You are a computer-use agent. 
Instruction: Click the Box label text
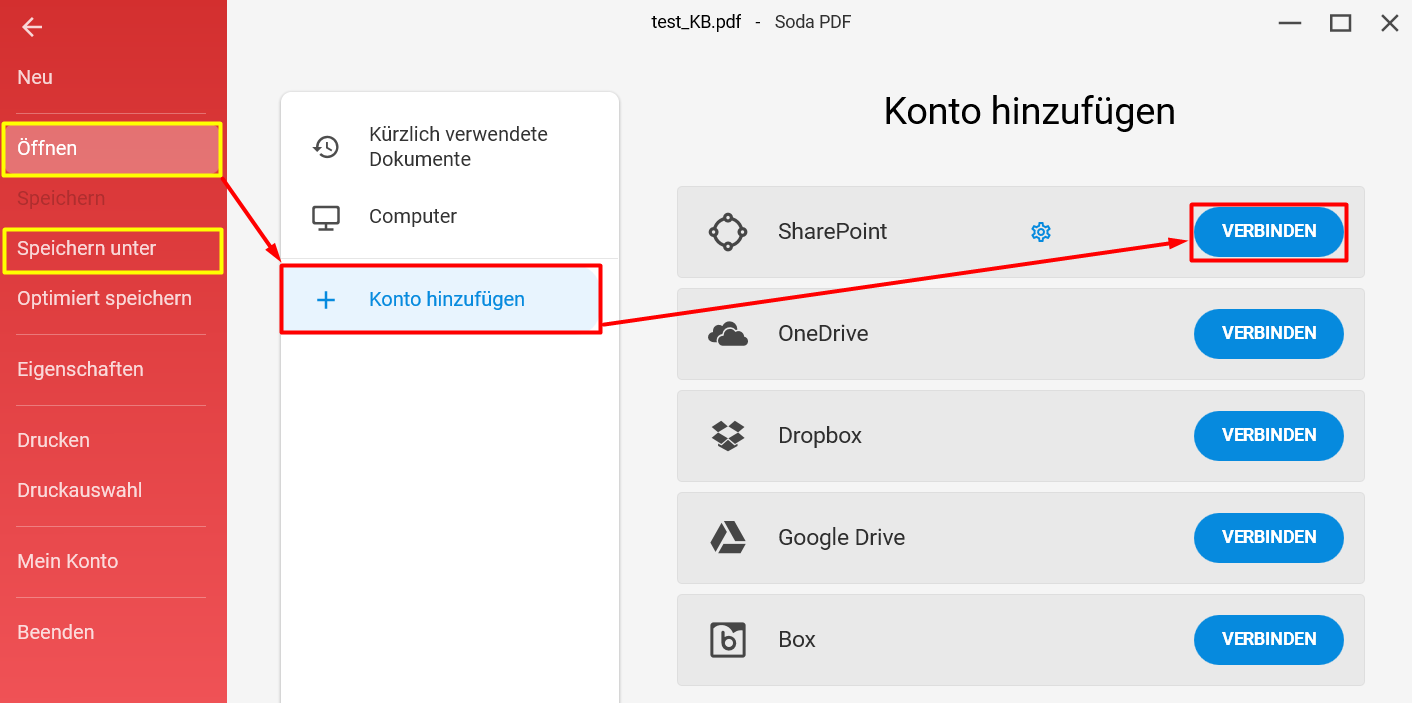point(797,640)
